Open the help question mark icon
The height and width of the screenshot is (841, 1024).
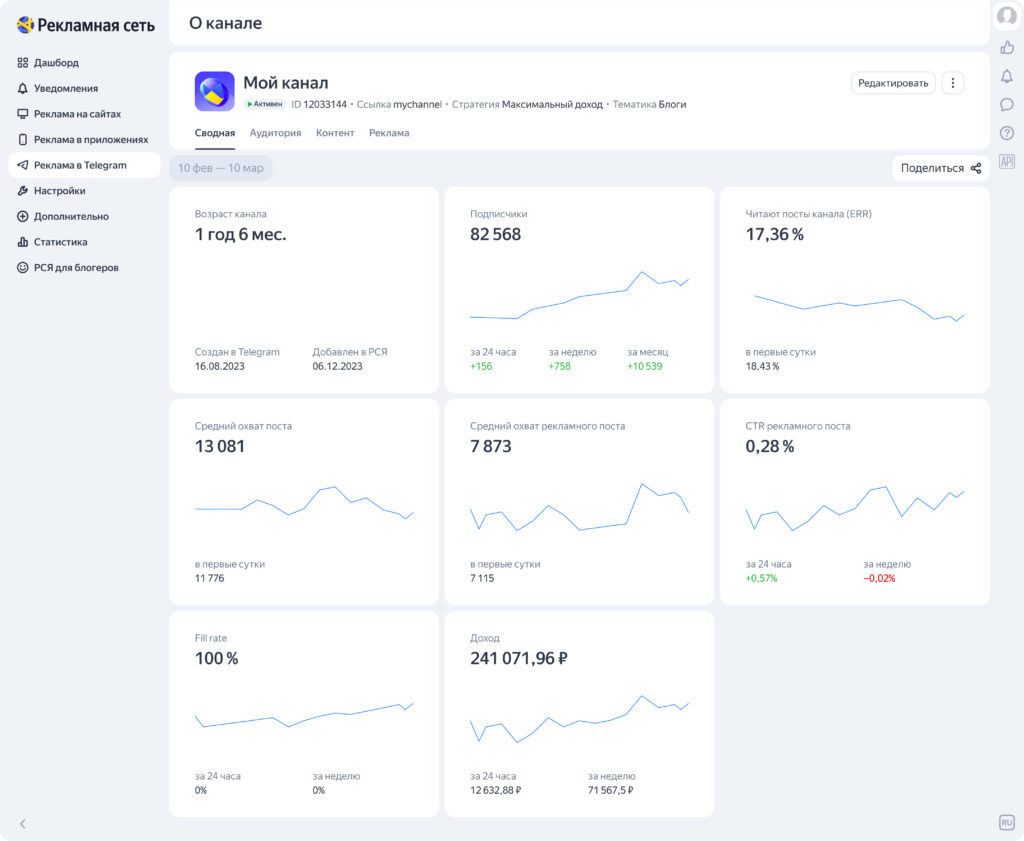pos(1007,133)
